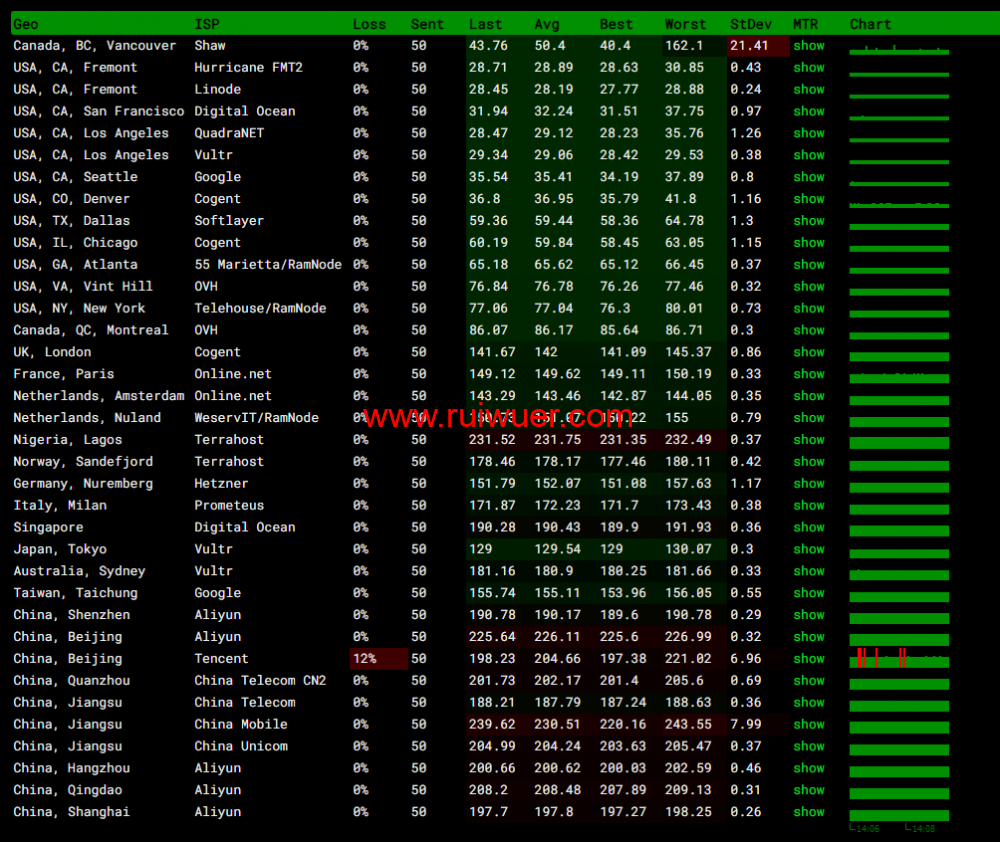Click the Loss column header
This screenshot has height=842, width=1000.
pyautogui.click(x=369, y=24)
